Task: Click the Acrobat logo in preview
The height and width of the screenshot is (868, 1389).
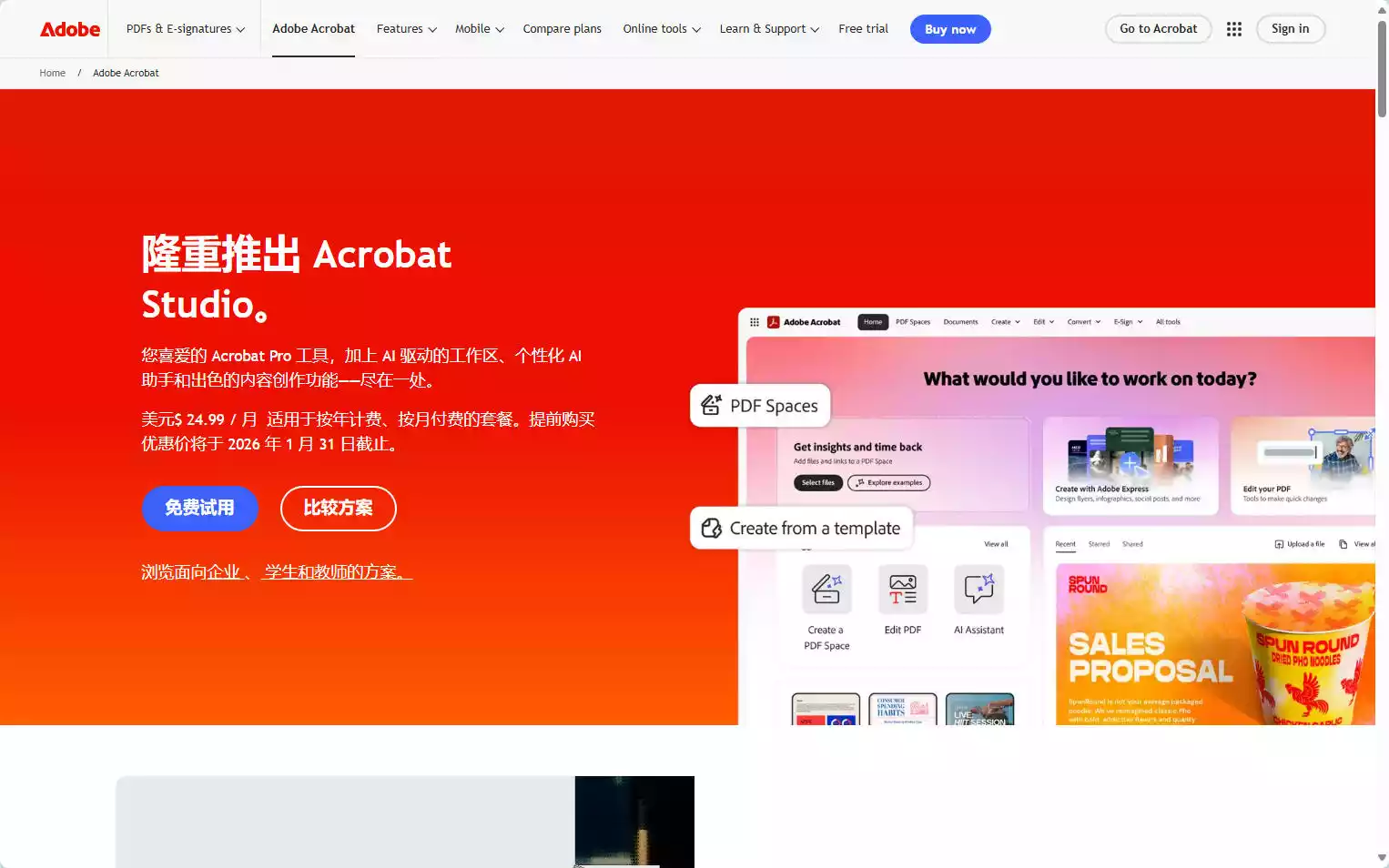Action: 773,322
